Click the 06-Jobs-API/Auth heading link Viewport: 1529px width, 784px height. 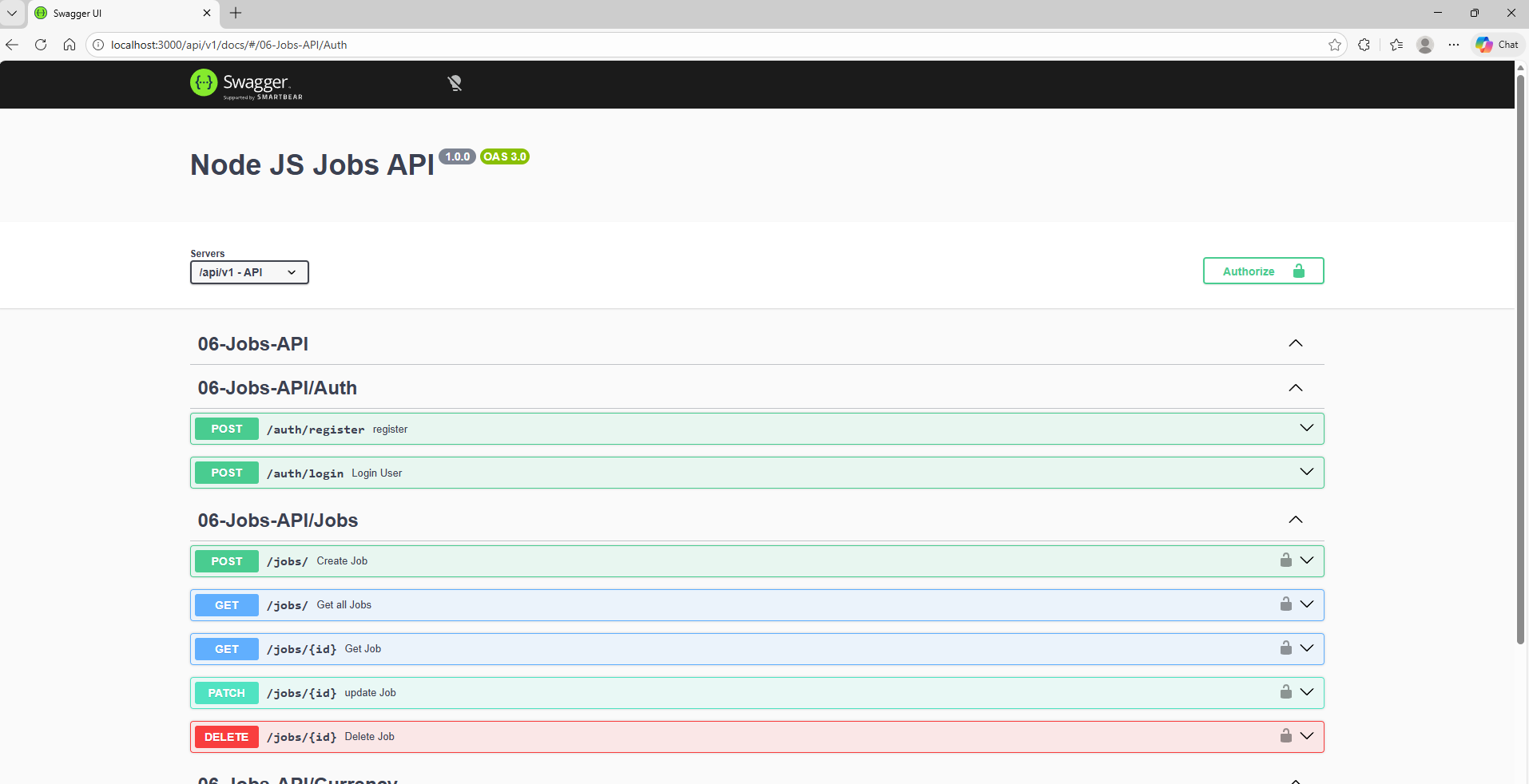277,388
